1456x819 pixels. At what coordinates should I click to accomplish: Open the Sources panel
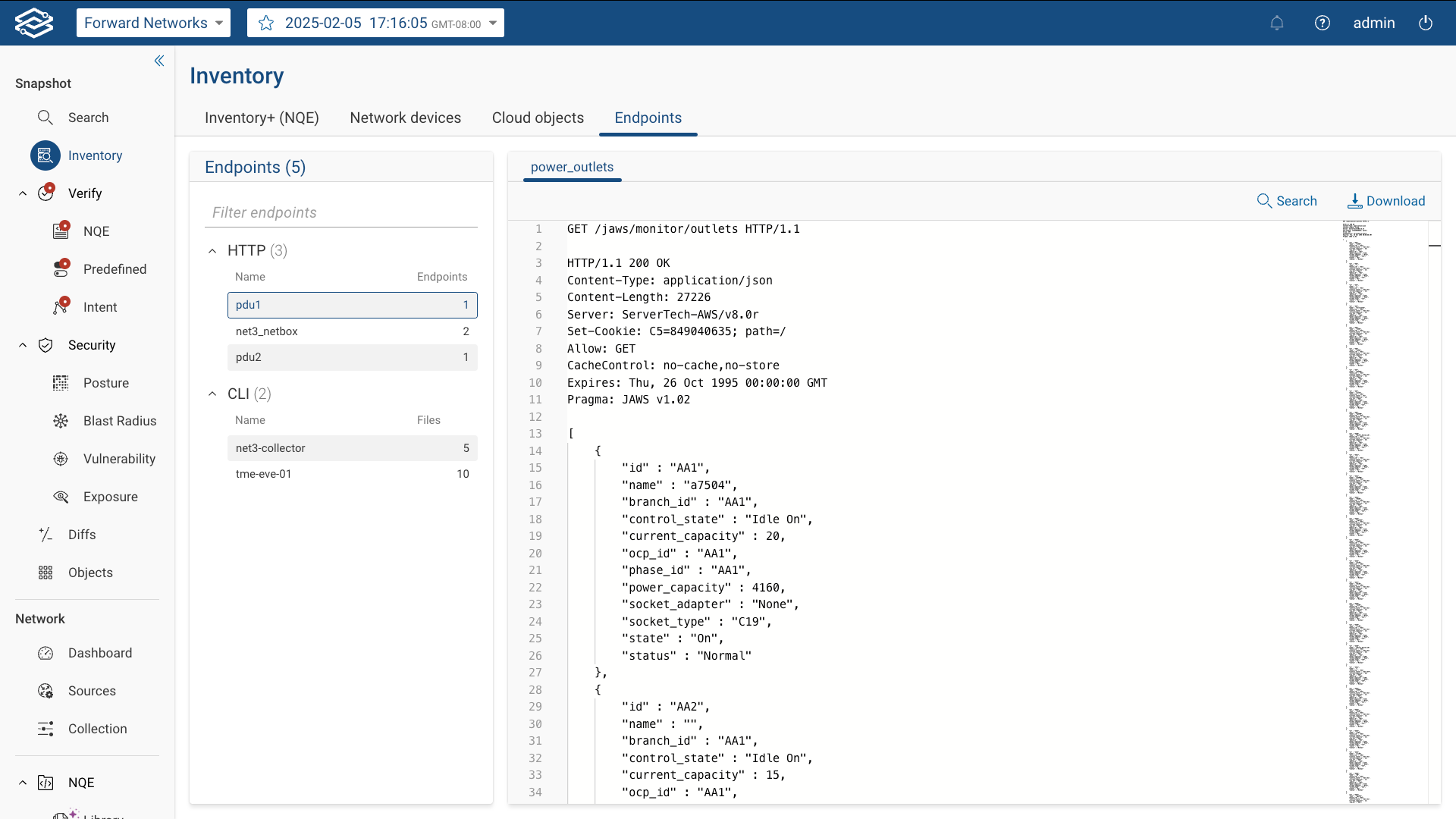click(x=93, y=690)
